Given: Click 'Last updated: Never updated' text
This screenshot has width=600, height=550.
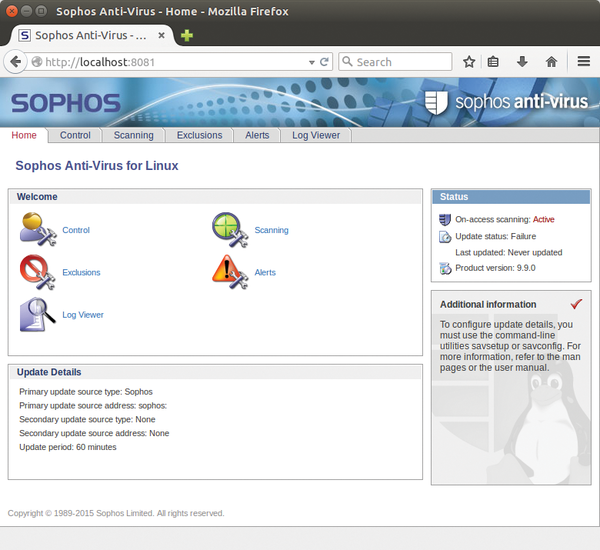Looking at the screenshot, I should point(509,252).
